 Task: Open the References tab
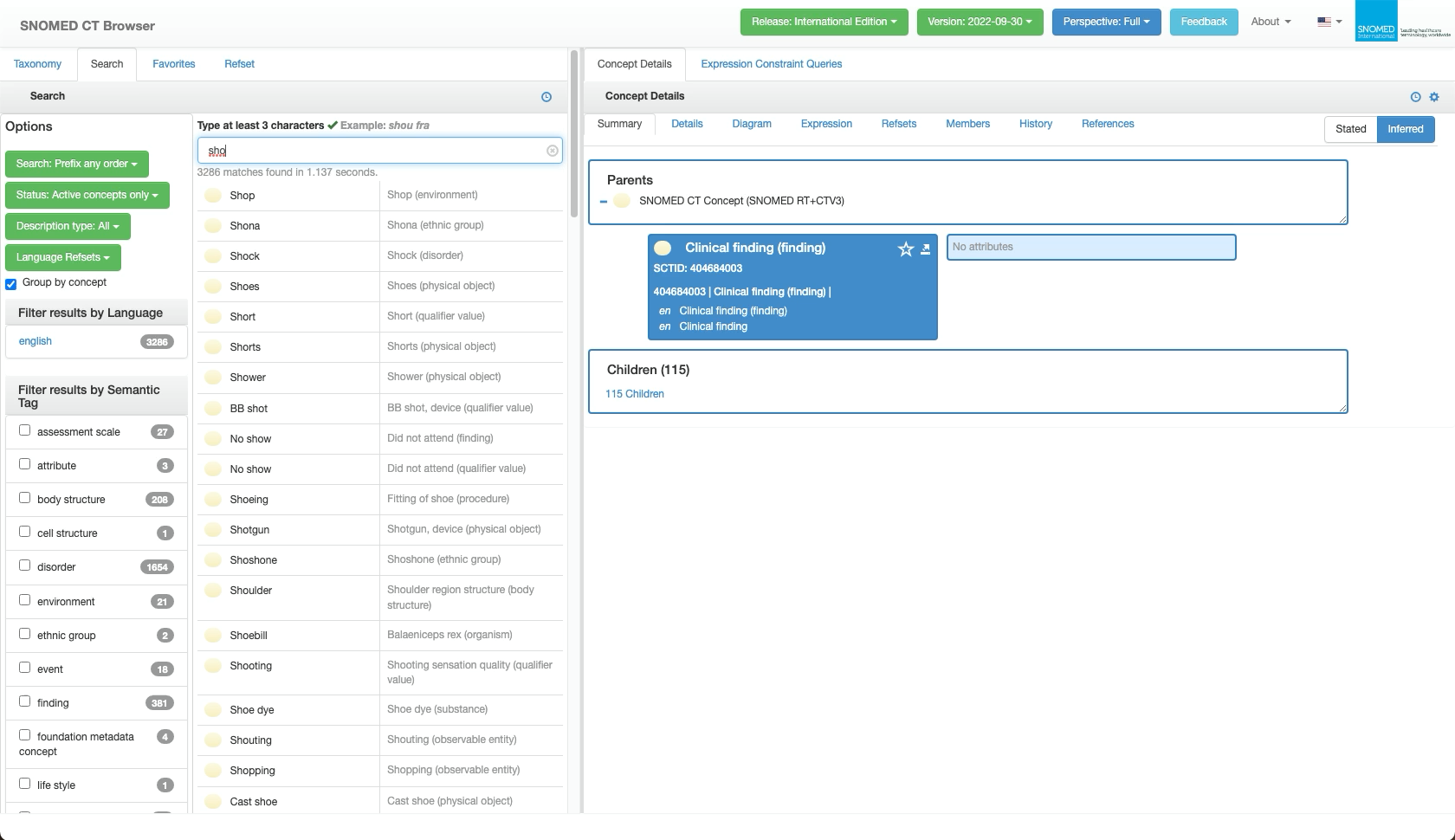(x=1108, y=124)
